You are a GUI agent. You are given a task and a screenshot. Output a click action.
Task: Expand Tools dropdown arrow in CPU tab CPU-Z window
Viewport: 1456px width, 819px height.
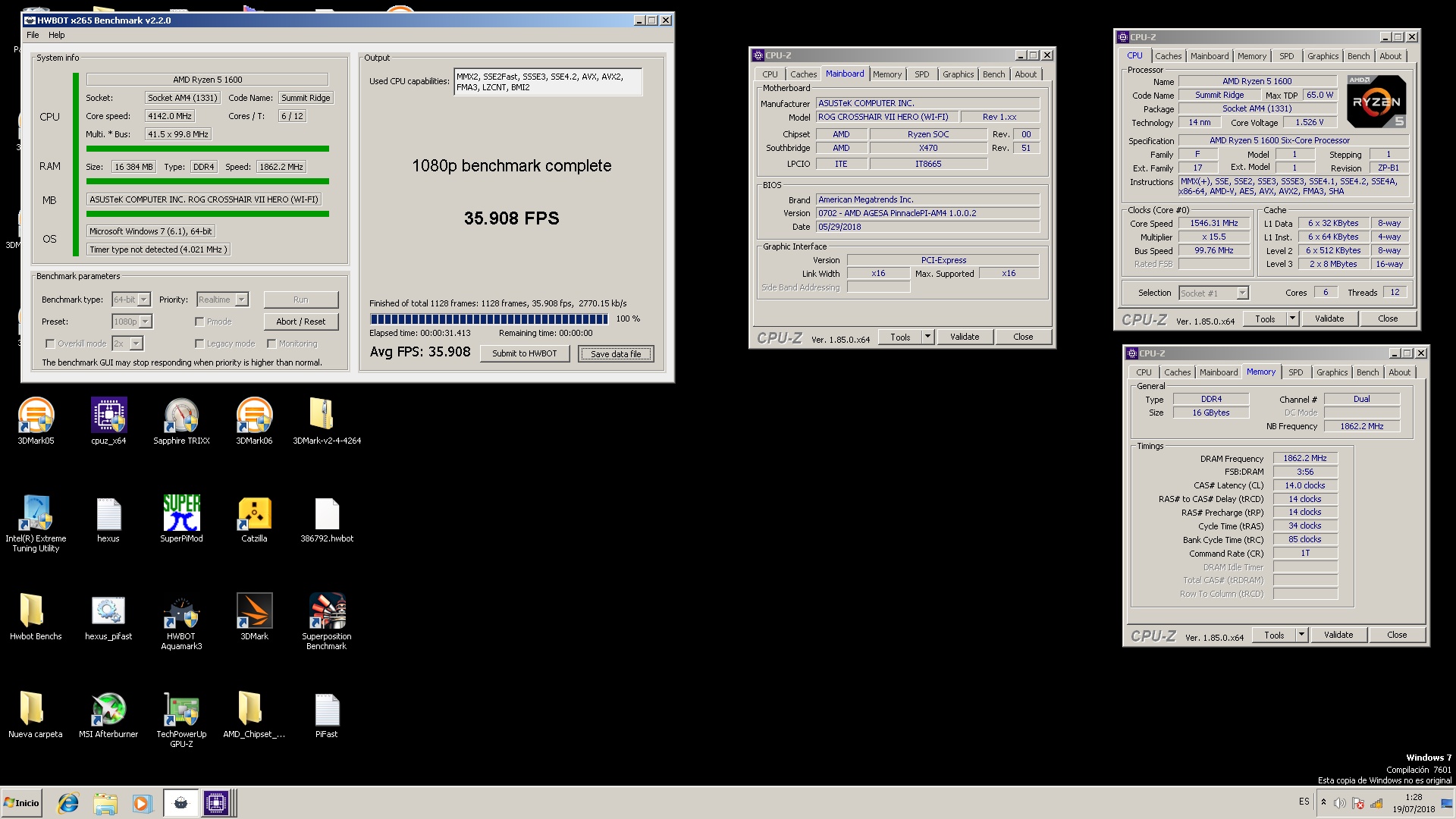1292,318
